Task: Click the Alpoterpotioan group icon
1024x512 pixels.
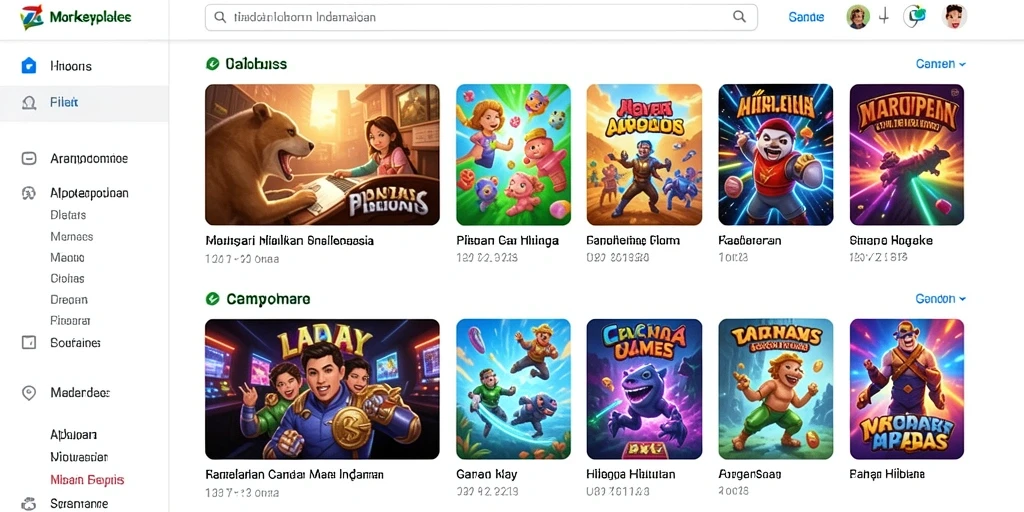Action: click(29, 193)
